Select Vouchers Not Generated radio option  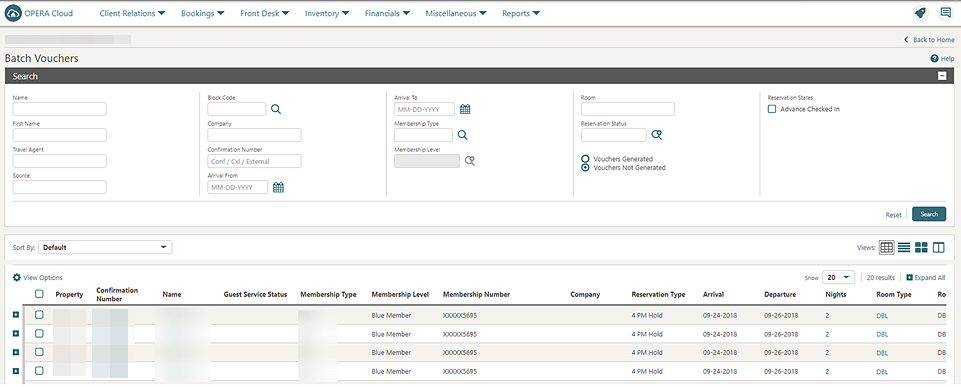click(x=585, y=167)
